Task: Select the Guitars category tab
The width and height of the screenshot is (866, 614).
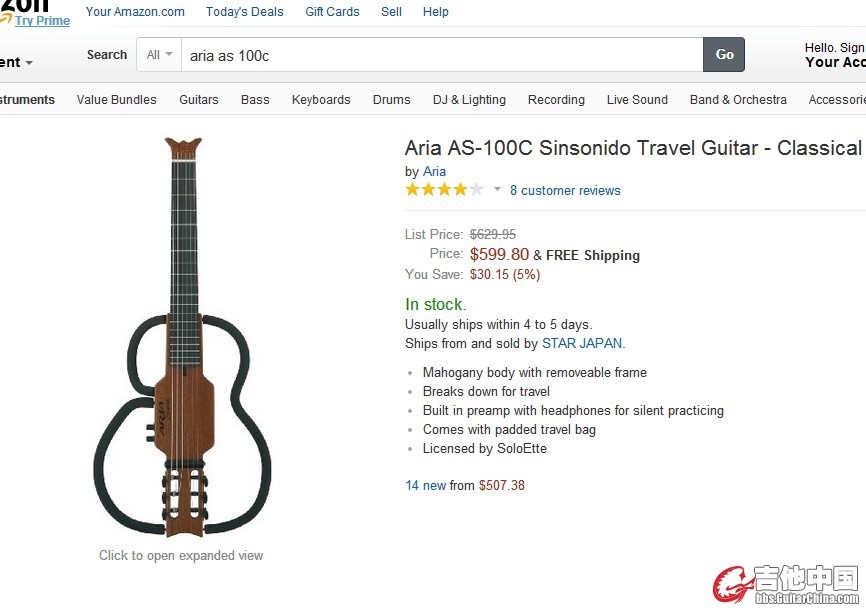Action: point(199,100)
